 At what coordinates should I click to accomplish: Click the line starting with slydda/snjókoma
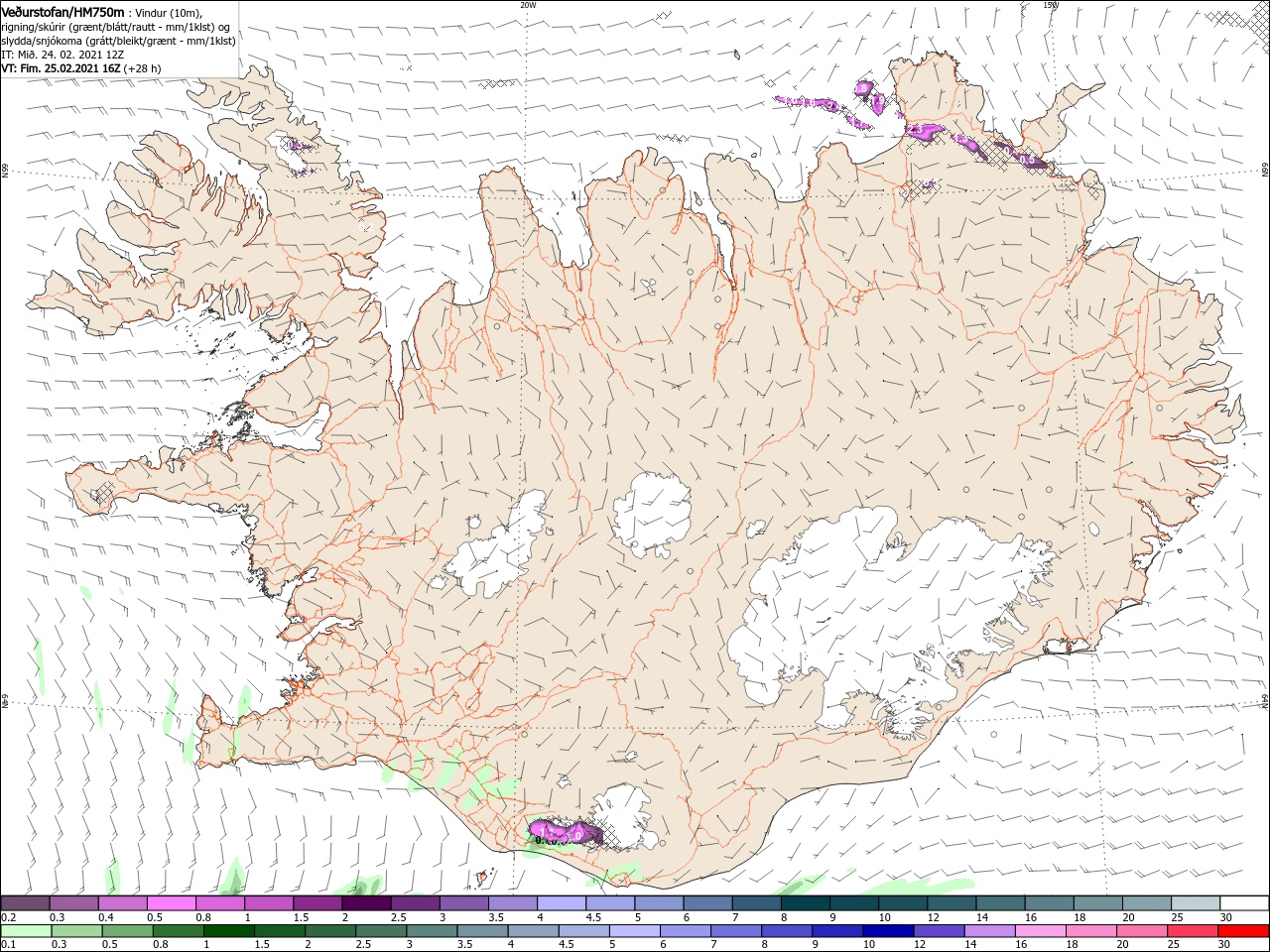tap(118, 41)
